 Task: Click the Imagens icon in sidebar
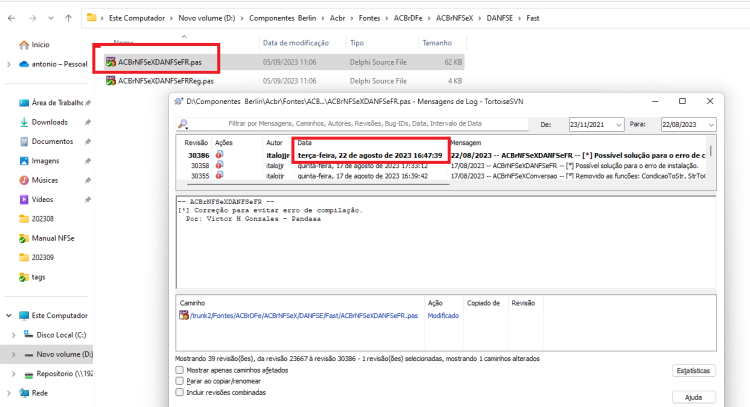[24, 161]
